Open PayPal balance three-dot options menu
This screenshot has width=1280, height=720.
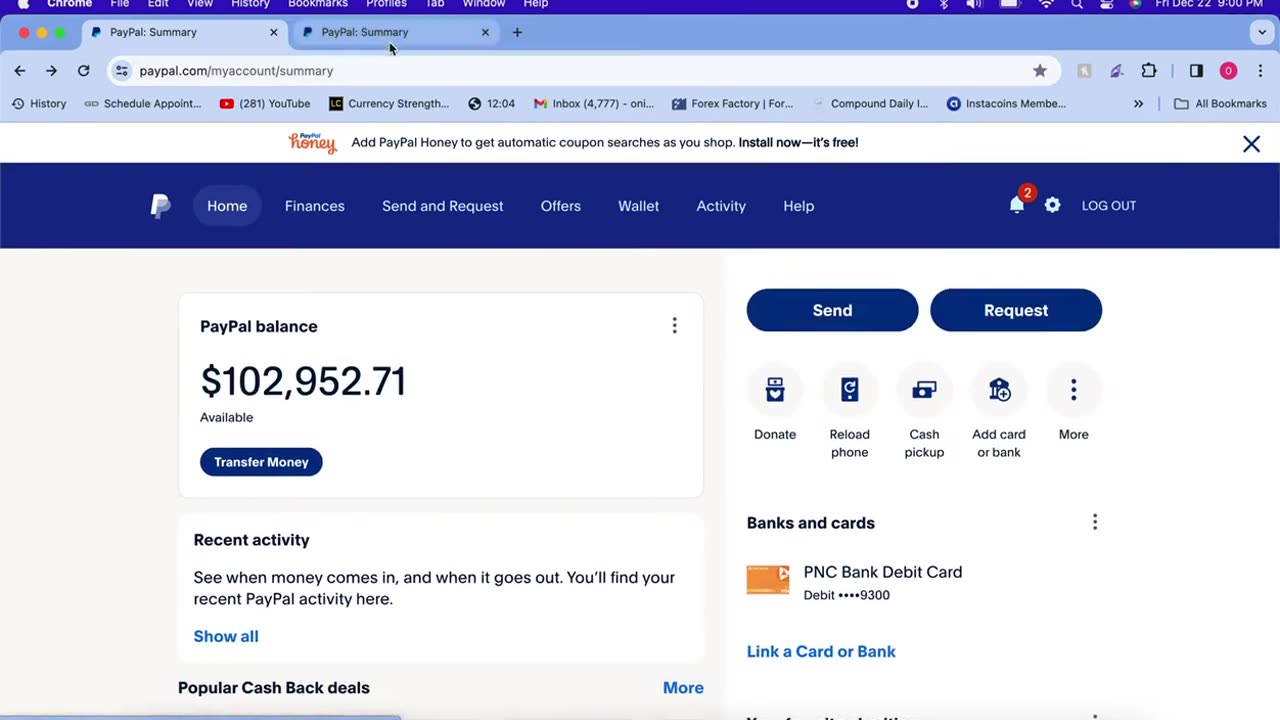point(674,326)
